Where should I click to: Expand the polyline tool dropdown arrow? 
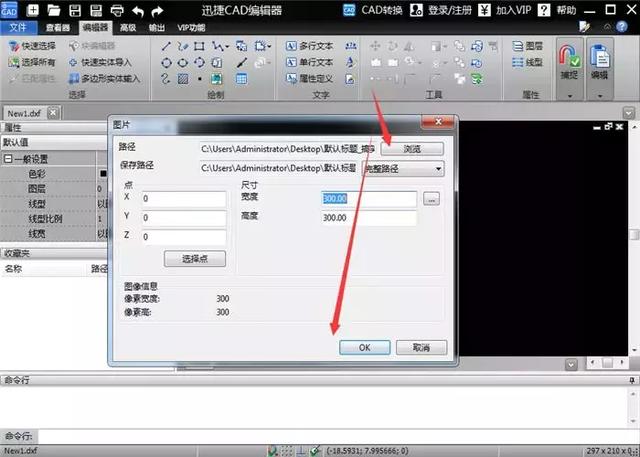(227, 47)
